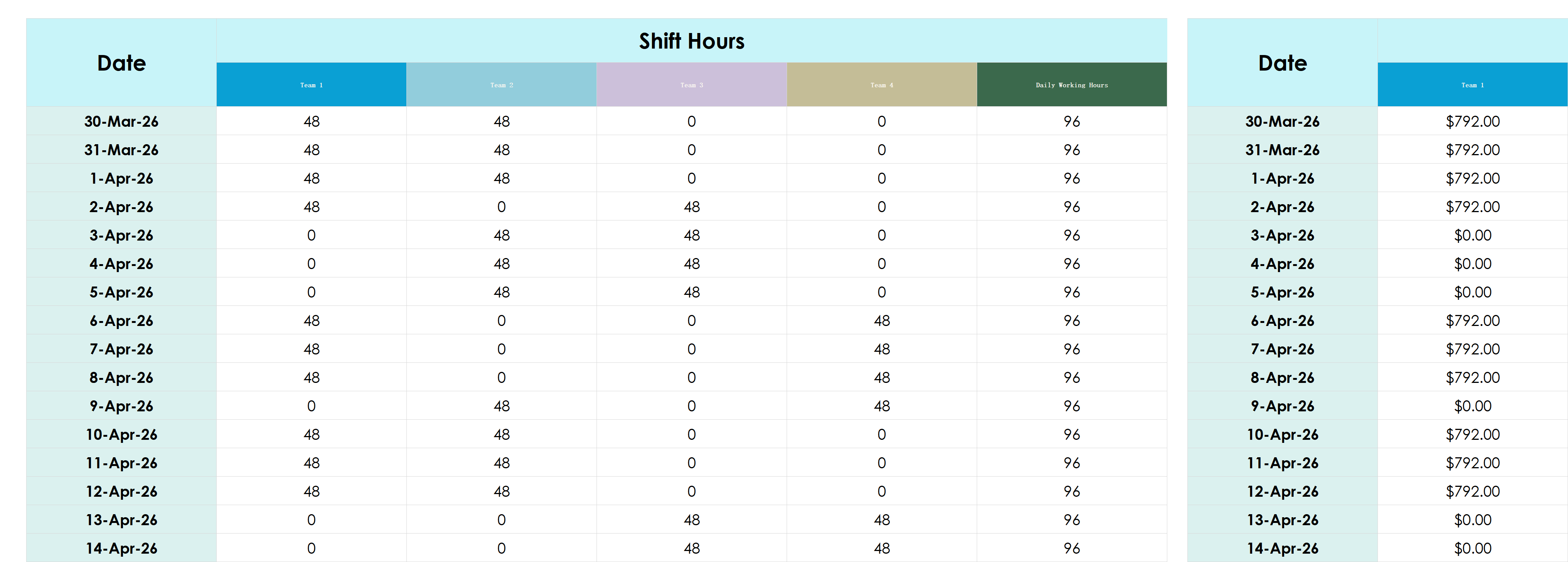Image resolution: width=1568 pixels, height=562 pixels.
Task: Click Team 4 hours 48 for 14-Apr-26
Action: (882, 549)
